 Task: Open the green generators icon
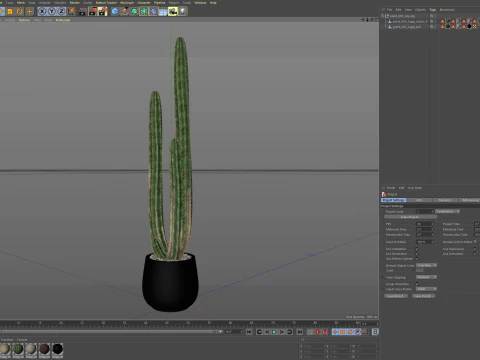click(x=134, y=12)
